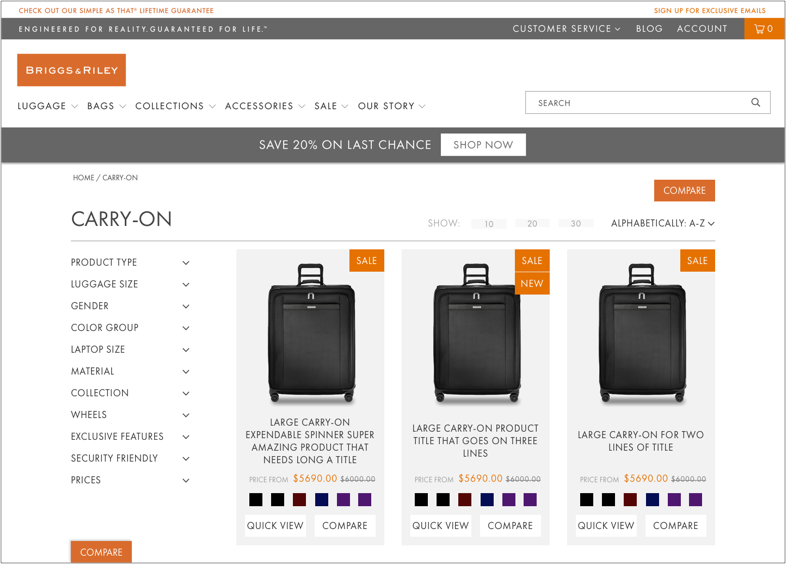Select last purple swatch on Expendable Spinner
This screenshot has height=564, width=786.
tap(365, 499)
